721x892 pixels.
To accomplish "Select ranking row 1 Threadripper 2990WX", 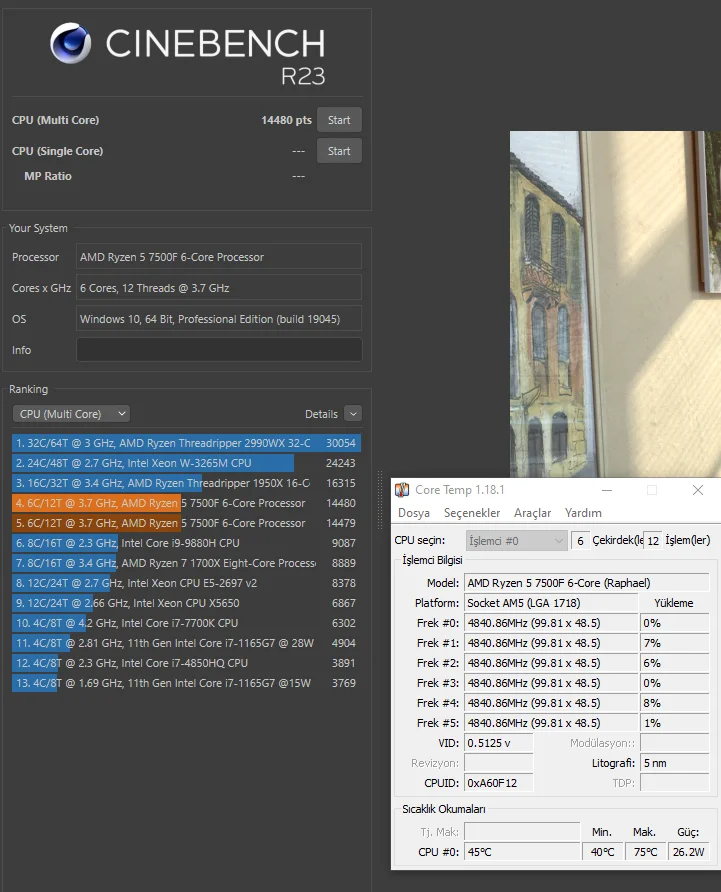I will point(186,443).
